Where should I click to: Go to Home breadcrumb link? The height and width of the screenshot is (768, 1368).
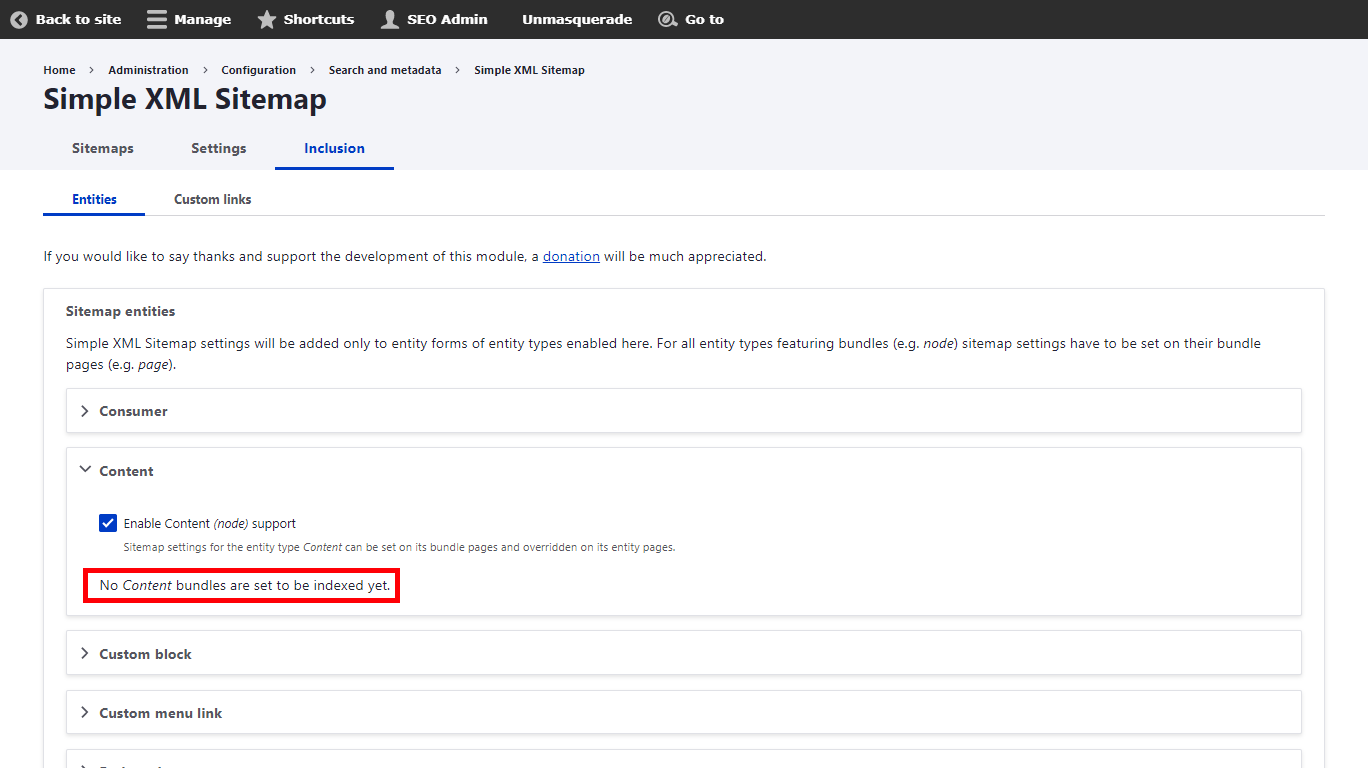point(59,70)
